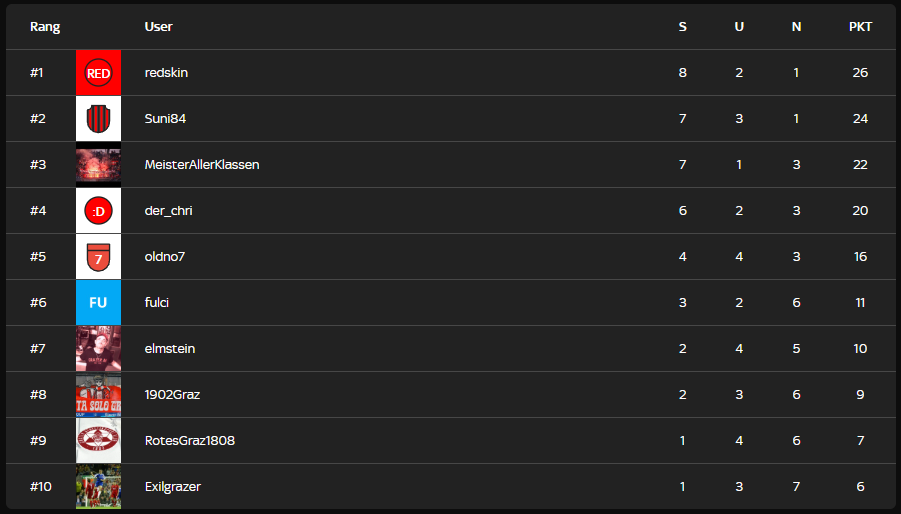Click oldno7's number 7 badge avatar
Viewport: 901px width, 514px height.
point(98,257)
